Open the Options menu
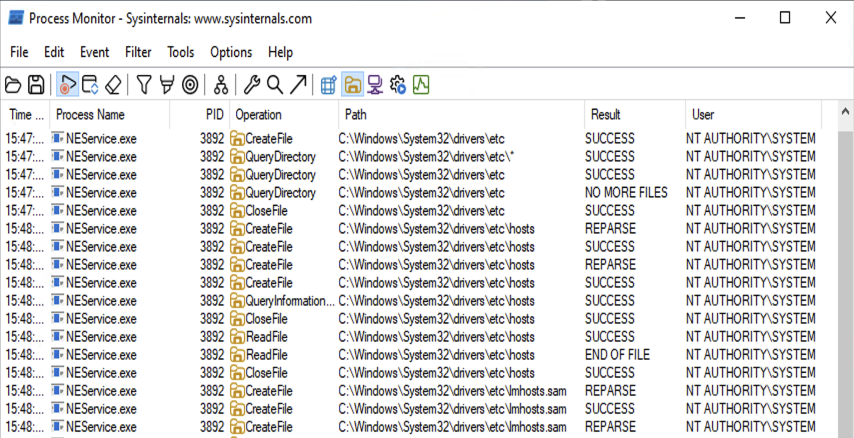854x438 pixels. click(x=231, y=52)
